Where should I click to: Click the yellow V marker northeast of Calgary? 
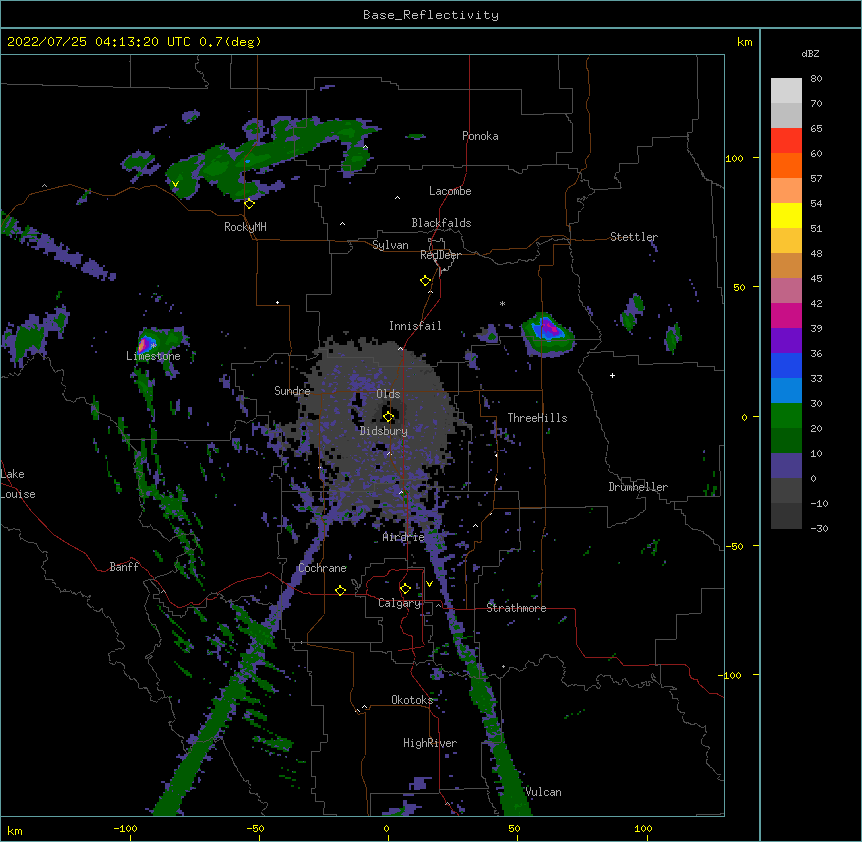pos(429,584)
